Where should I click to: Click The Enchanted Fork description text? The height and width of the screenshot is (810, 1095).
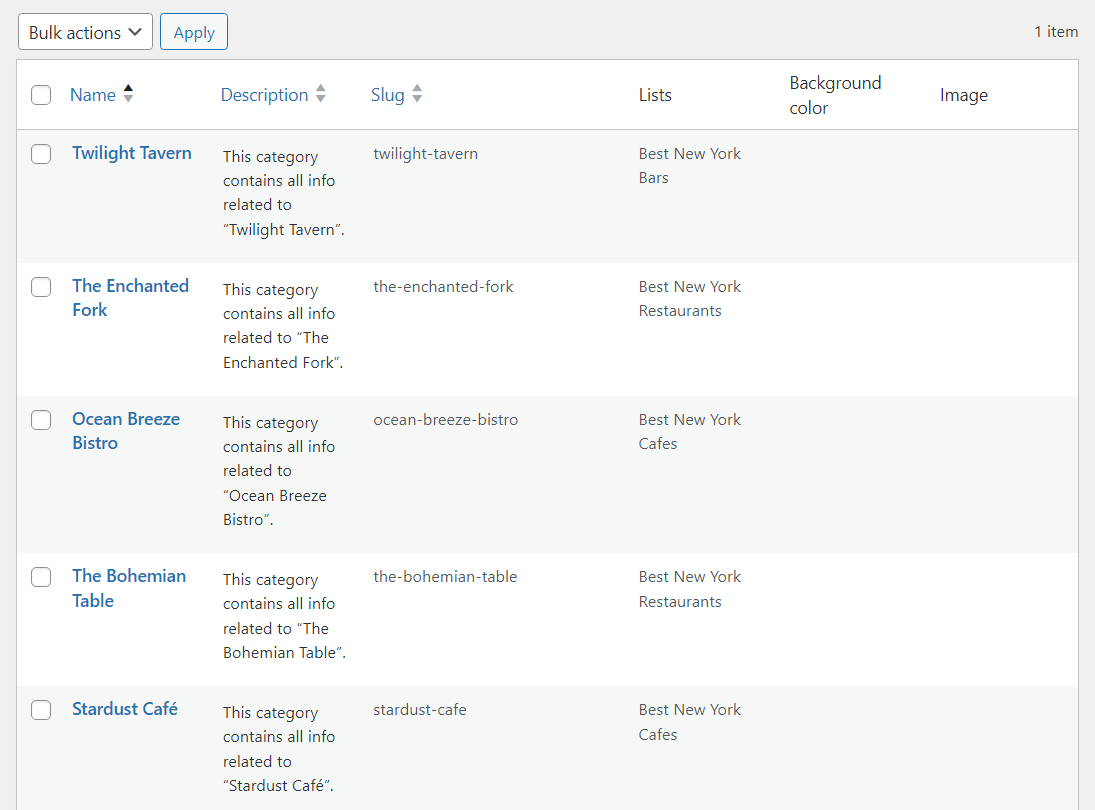[x=283, y=326]
